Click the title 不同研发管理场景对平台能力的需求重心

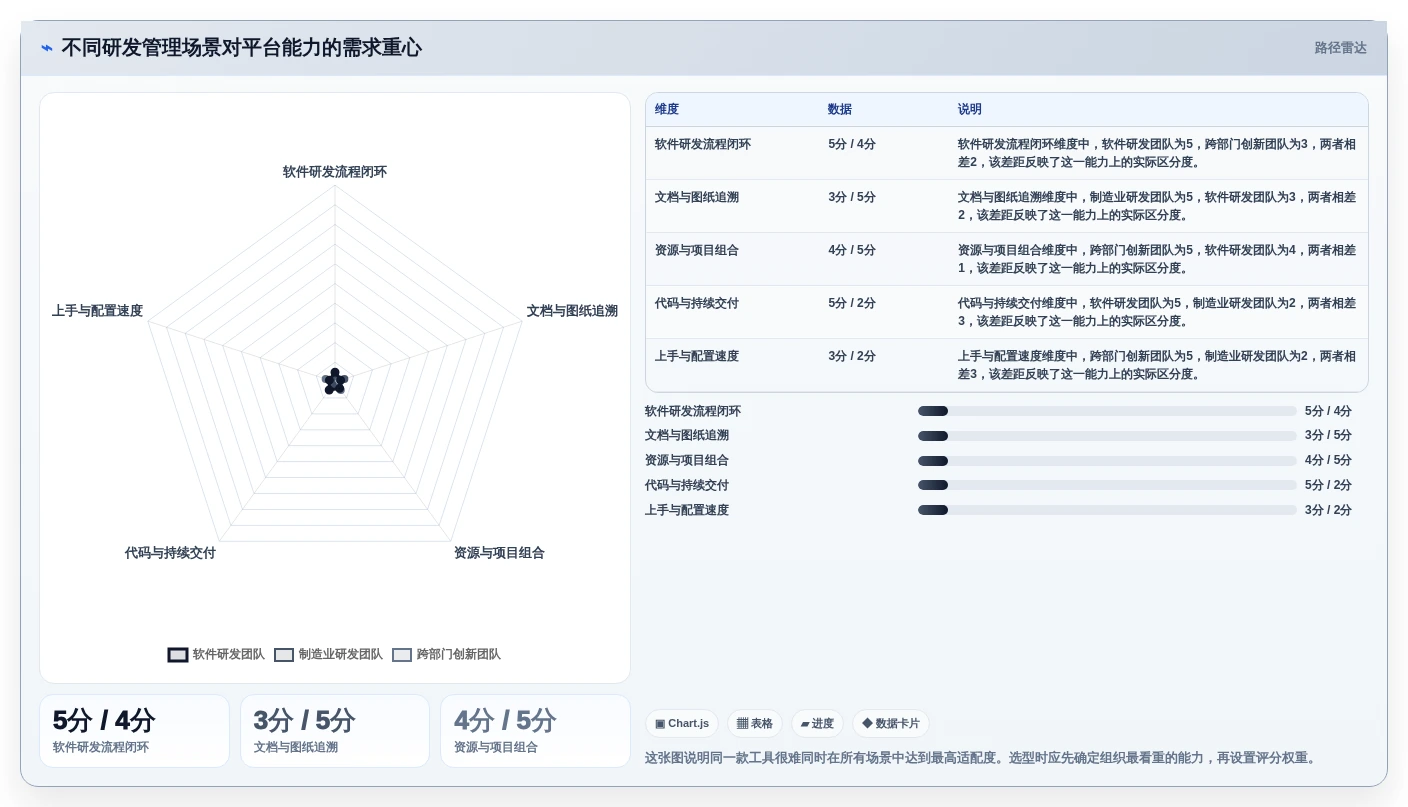(x=241, y=47)
